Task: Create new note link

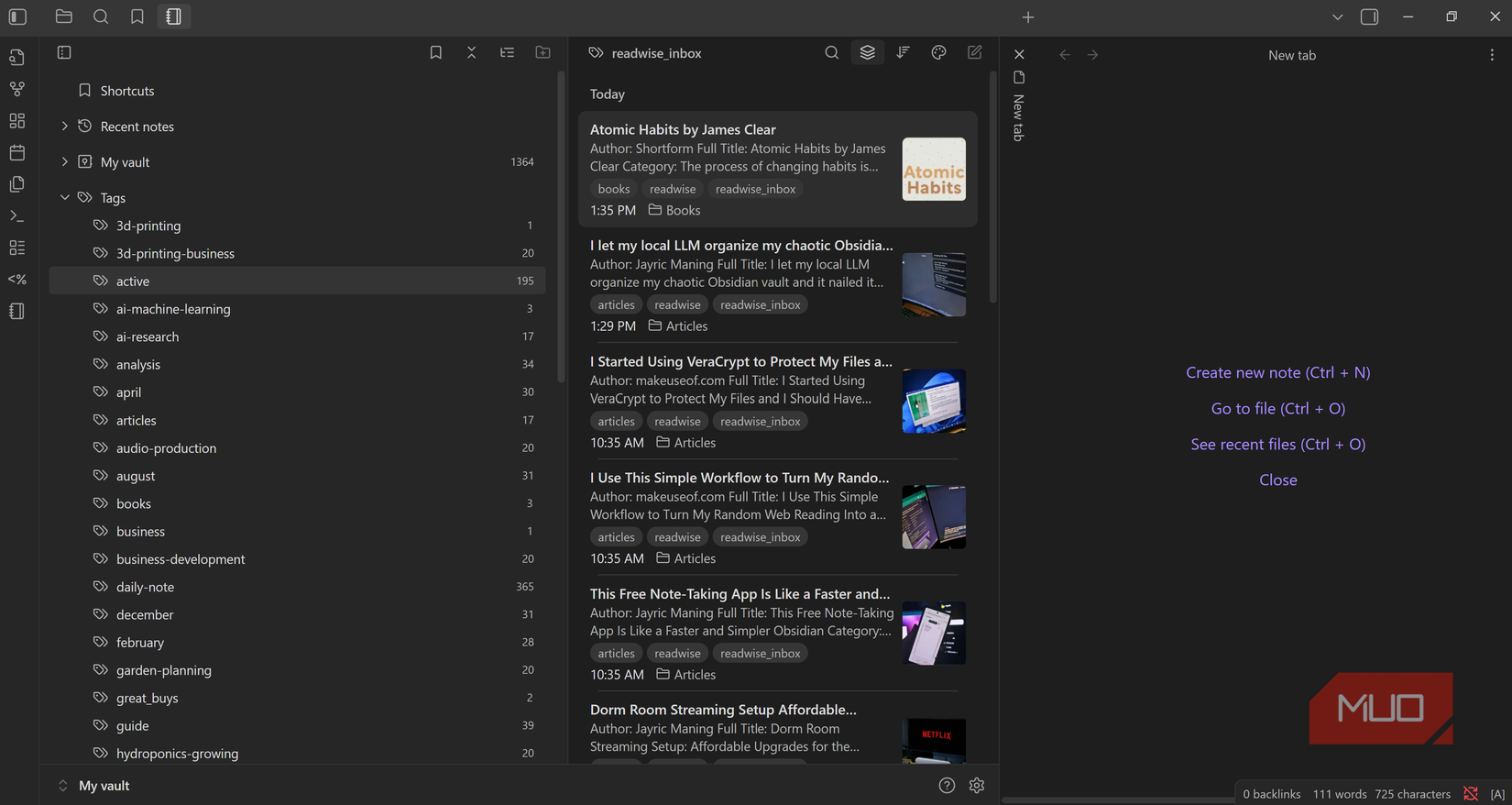Action: 1277,372
